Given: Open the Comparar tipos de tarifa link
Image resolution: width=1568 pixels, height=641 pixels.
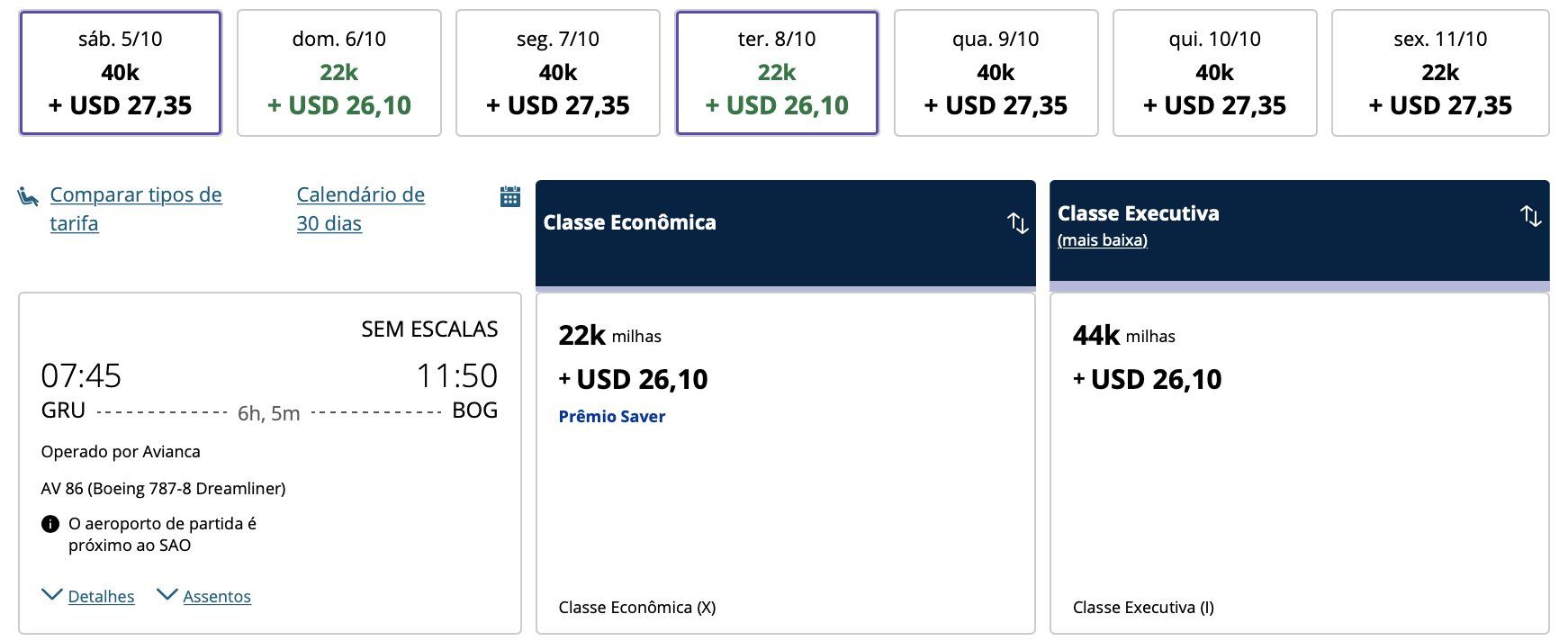Looking at the screenshot, I should [x=136, y=209].
